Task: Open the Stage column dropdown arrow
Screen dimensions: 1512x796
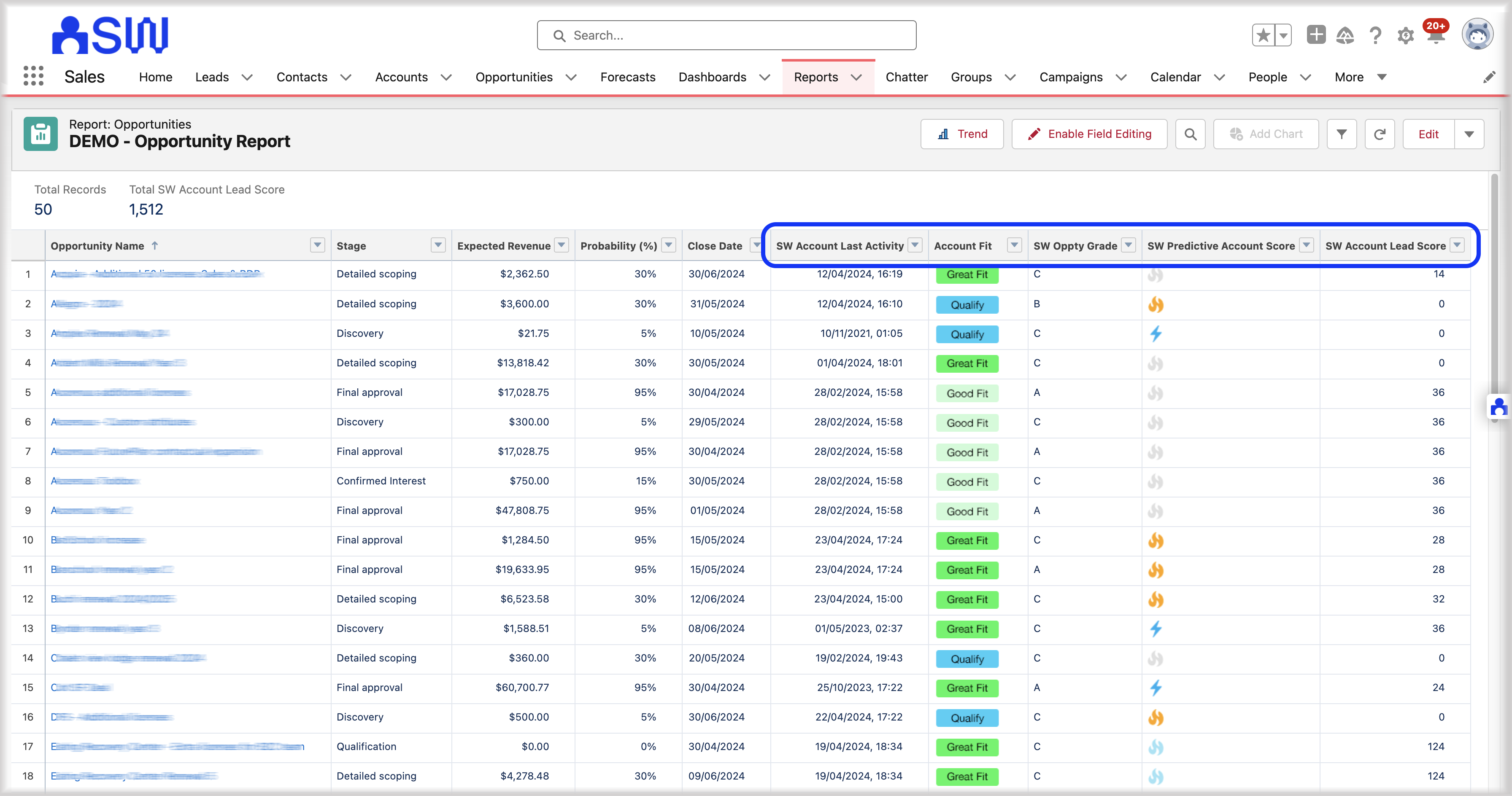Action: coord(438,245)
